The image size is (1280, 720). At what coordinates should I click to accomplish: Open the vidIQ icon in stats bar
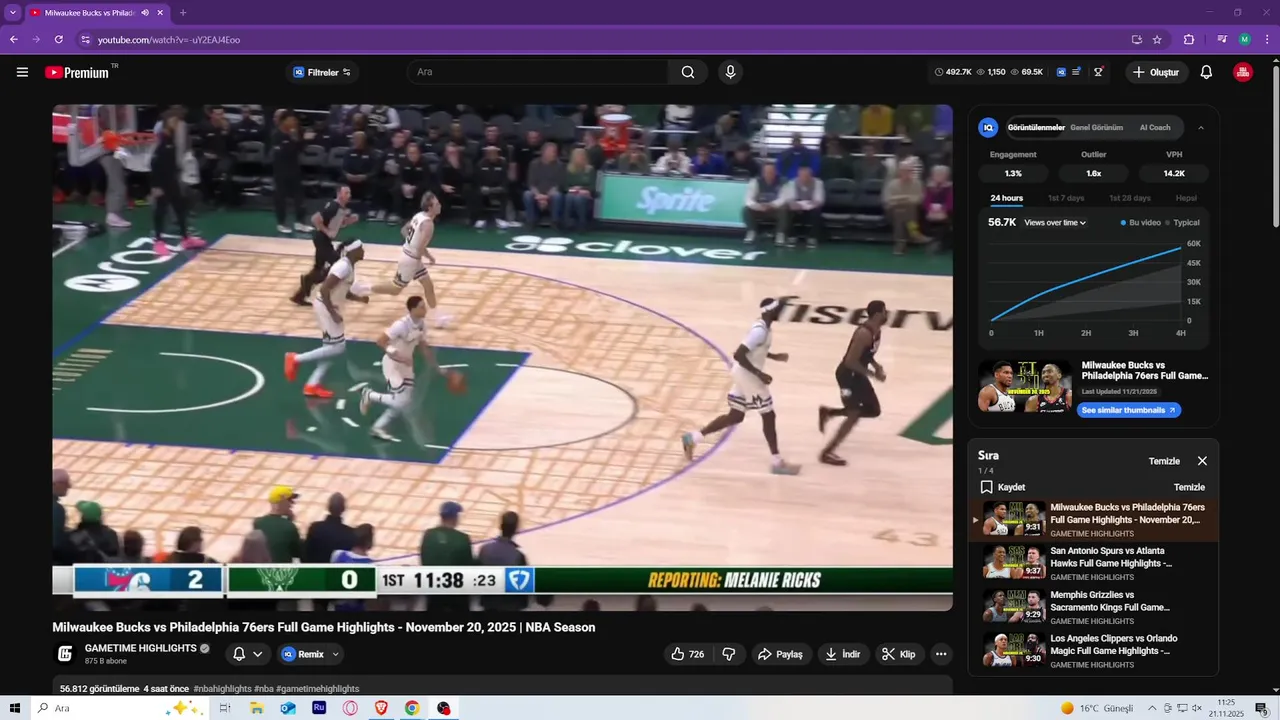click(1061, 72)
